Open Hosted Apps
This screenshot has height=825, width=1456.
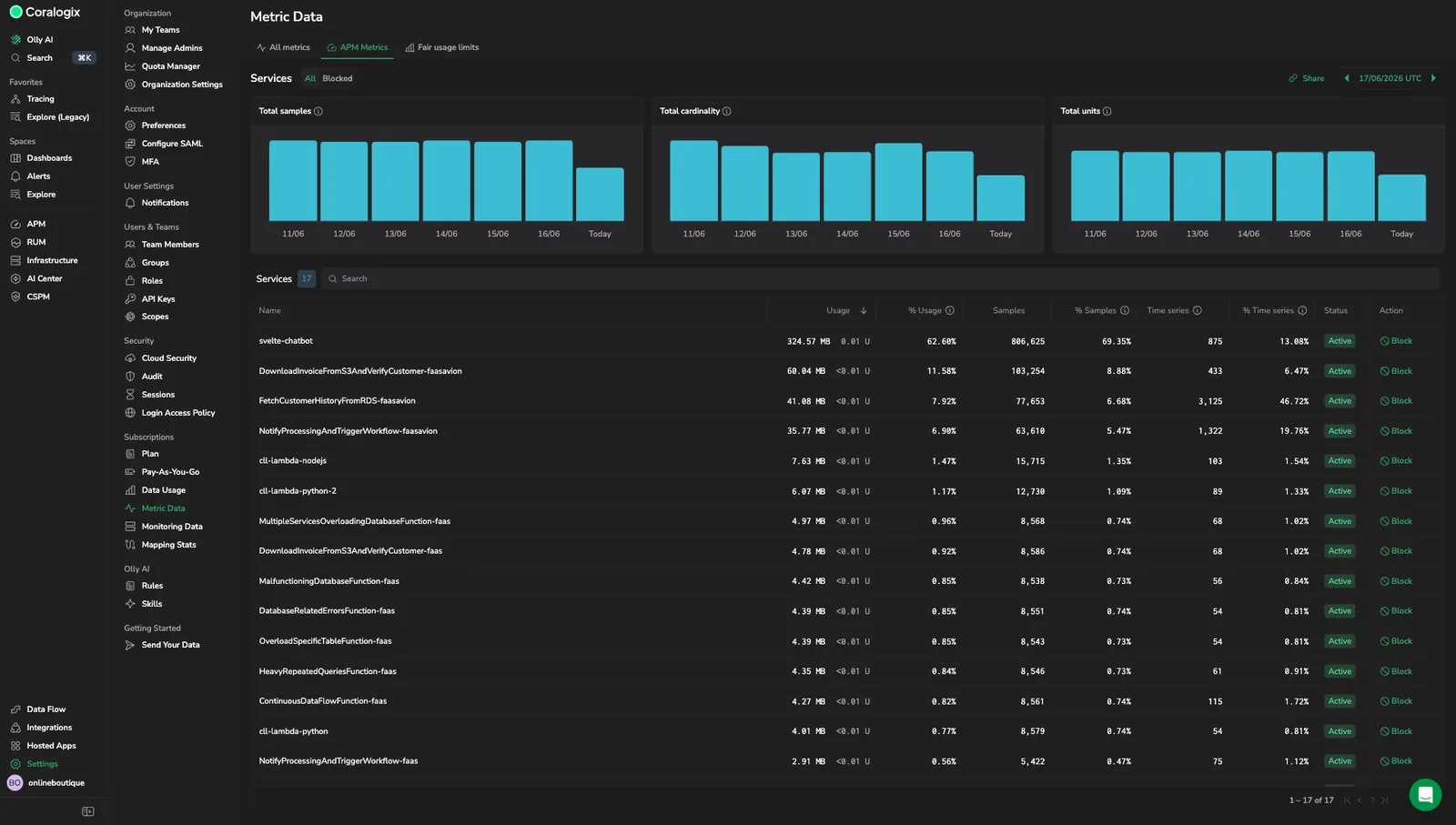(x=51, y=745)
